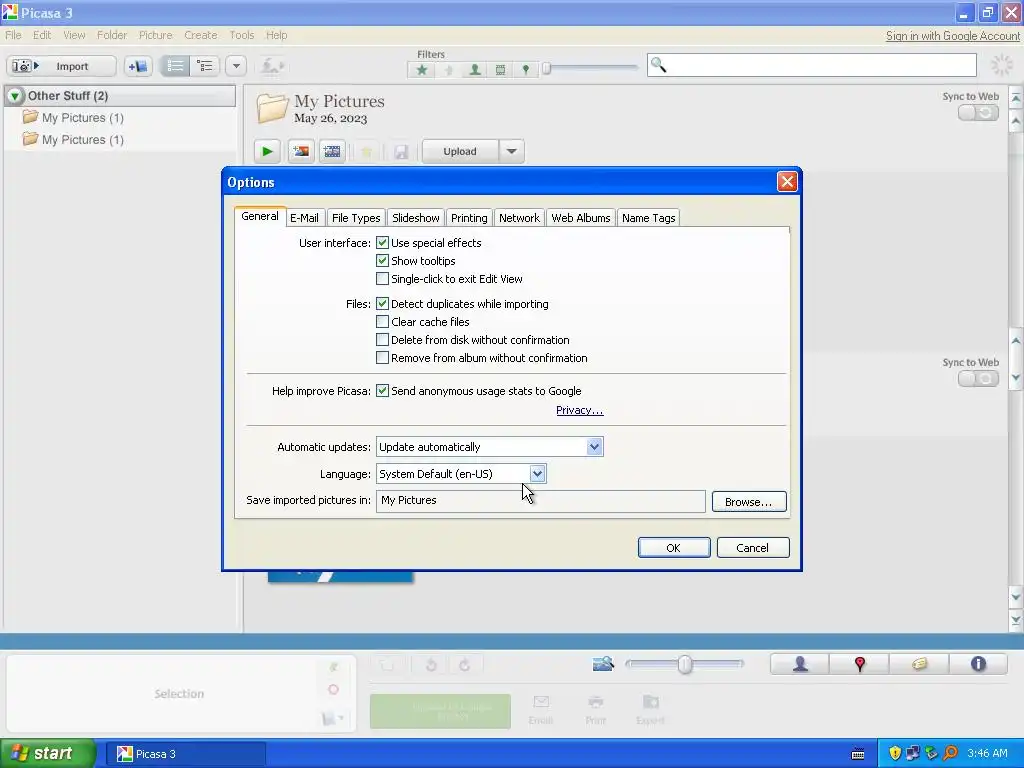1024x768 pixels.
Task: Click the Print icon in bottom tray
Action: (596, 709)
